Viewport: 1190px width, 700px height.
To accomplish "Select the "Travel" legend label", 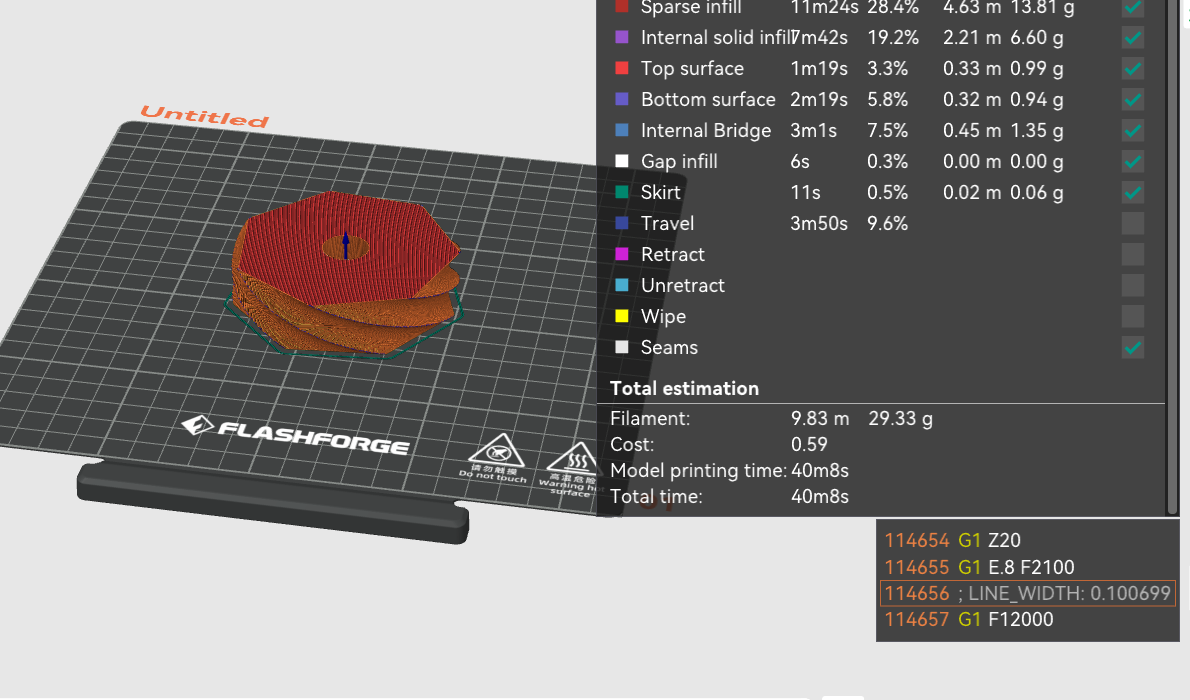I will (x=667, y=223).
